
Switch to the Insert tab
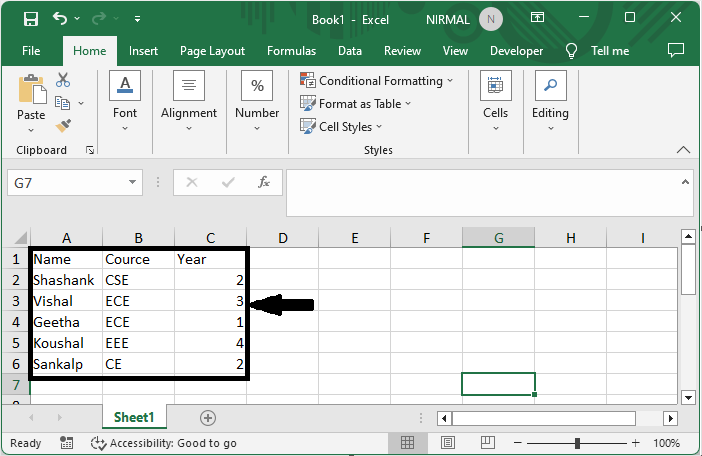click(x=143, y=51)
